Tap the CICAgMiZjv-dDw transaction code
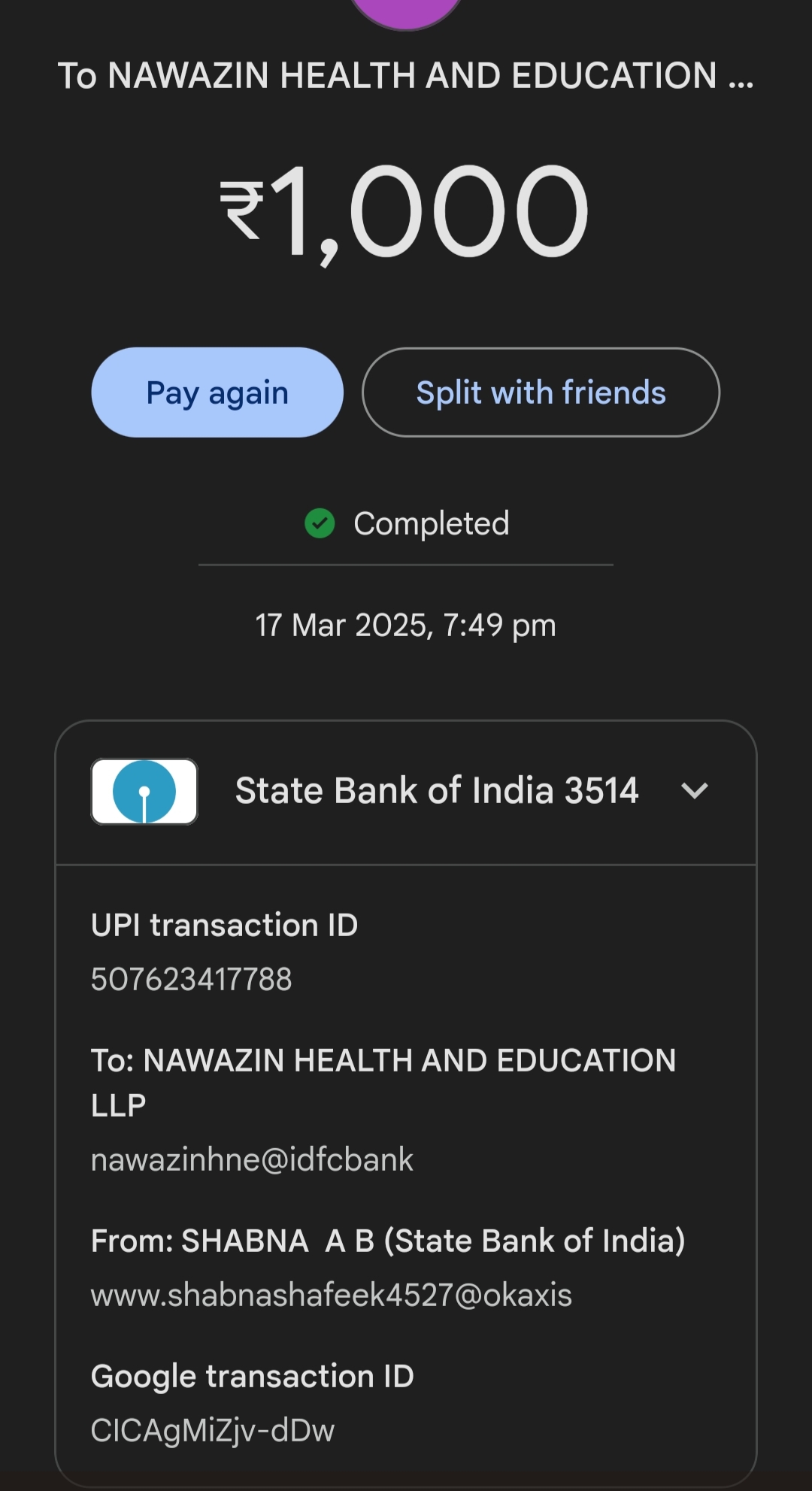Image resolution: width=812 pixels, height=1491 pixels. click(213, 1430)
